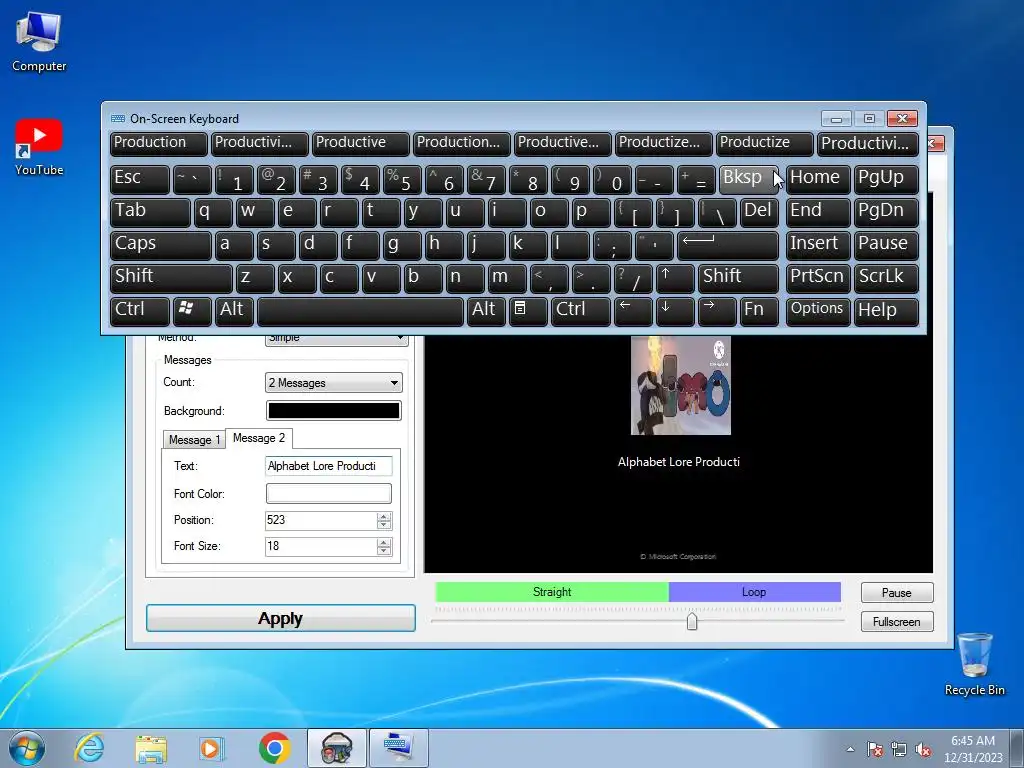Pick the black Background color swatch
Viewport: 1024px width, 768px height.
[334, 411]
